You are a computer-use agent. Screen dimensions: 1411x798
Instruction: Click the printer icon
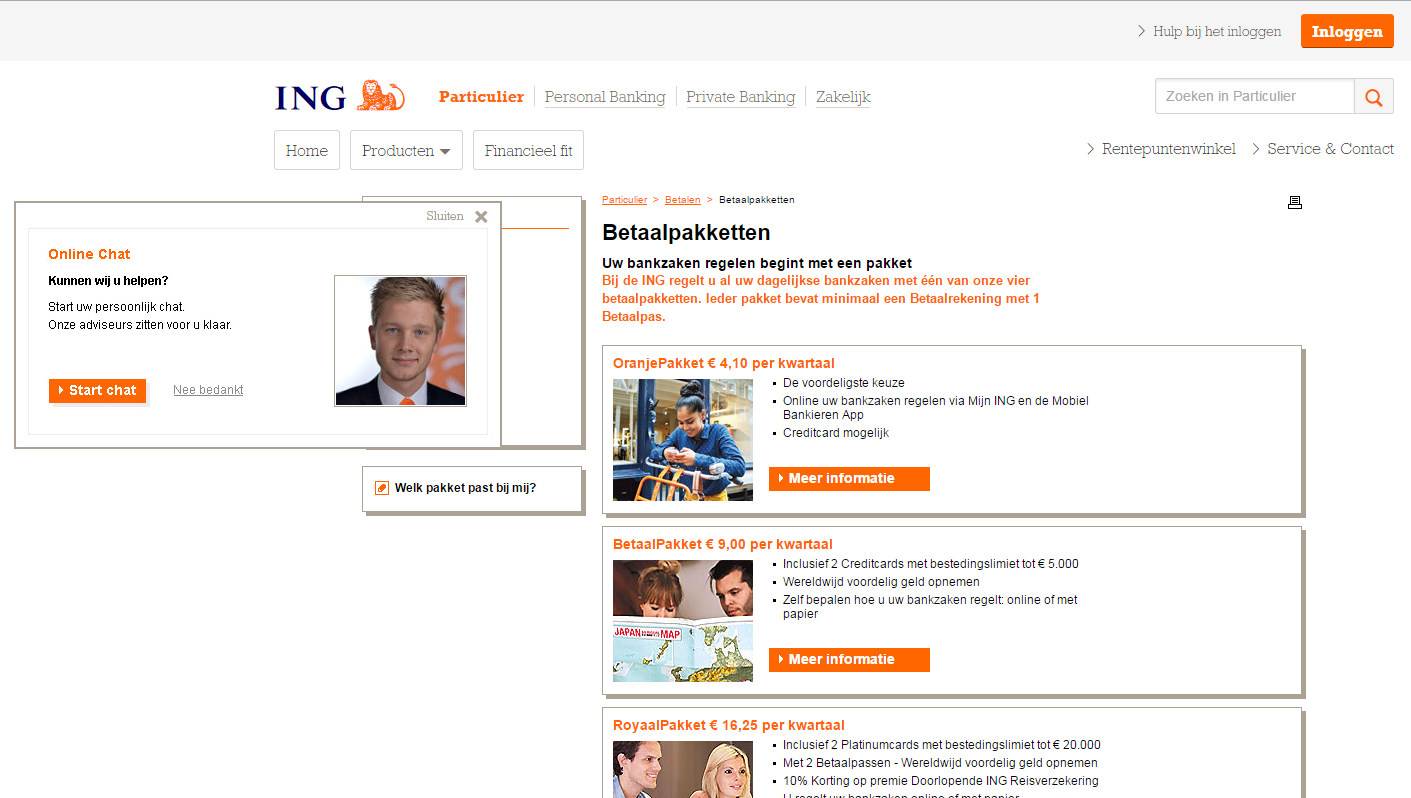pyautogui.click(x=1295, y=202)
